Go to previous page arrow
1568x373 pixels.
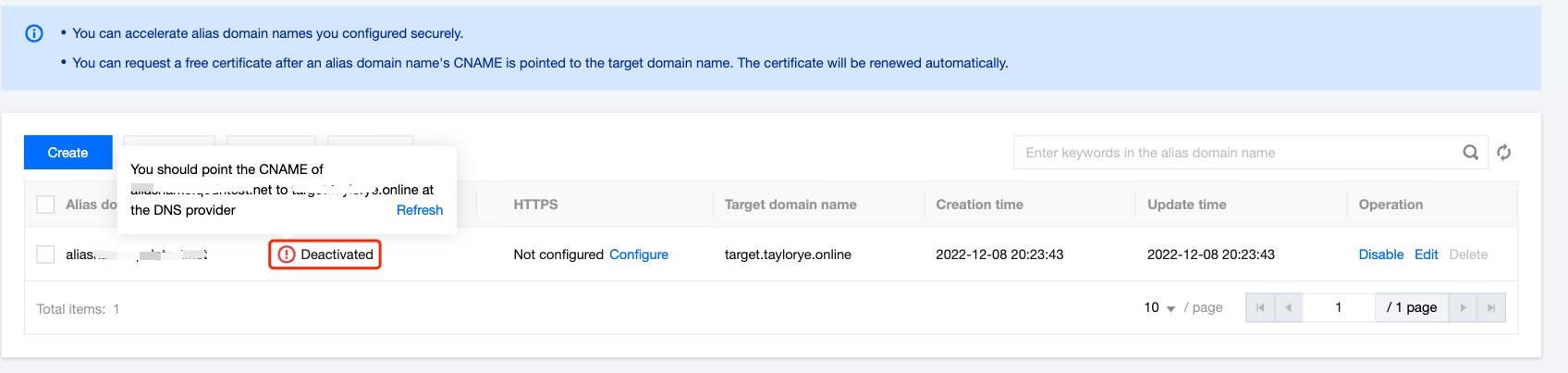[x=1288, y=307]
